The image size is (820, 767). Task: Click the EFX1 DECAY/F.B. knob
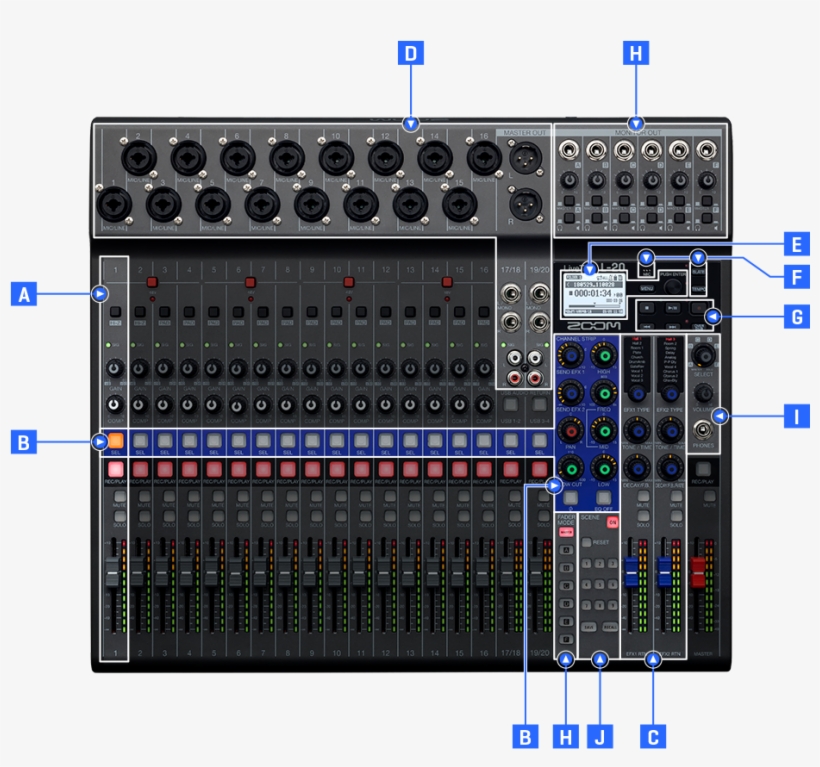[x=637, y=468]
